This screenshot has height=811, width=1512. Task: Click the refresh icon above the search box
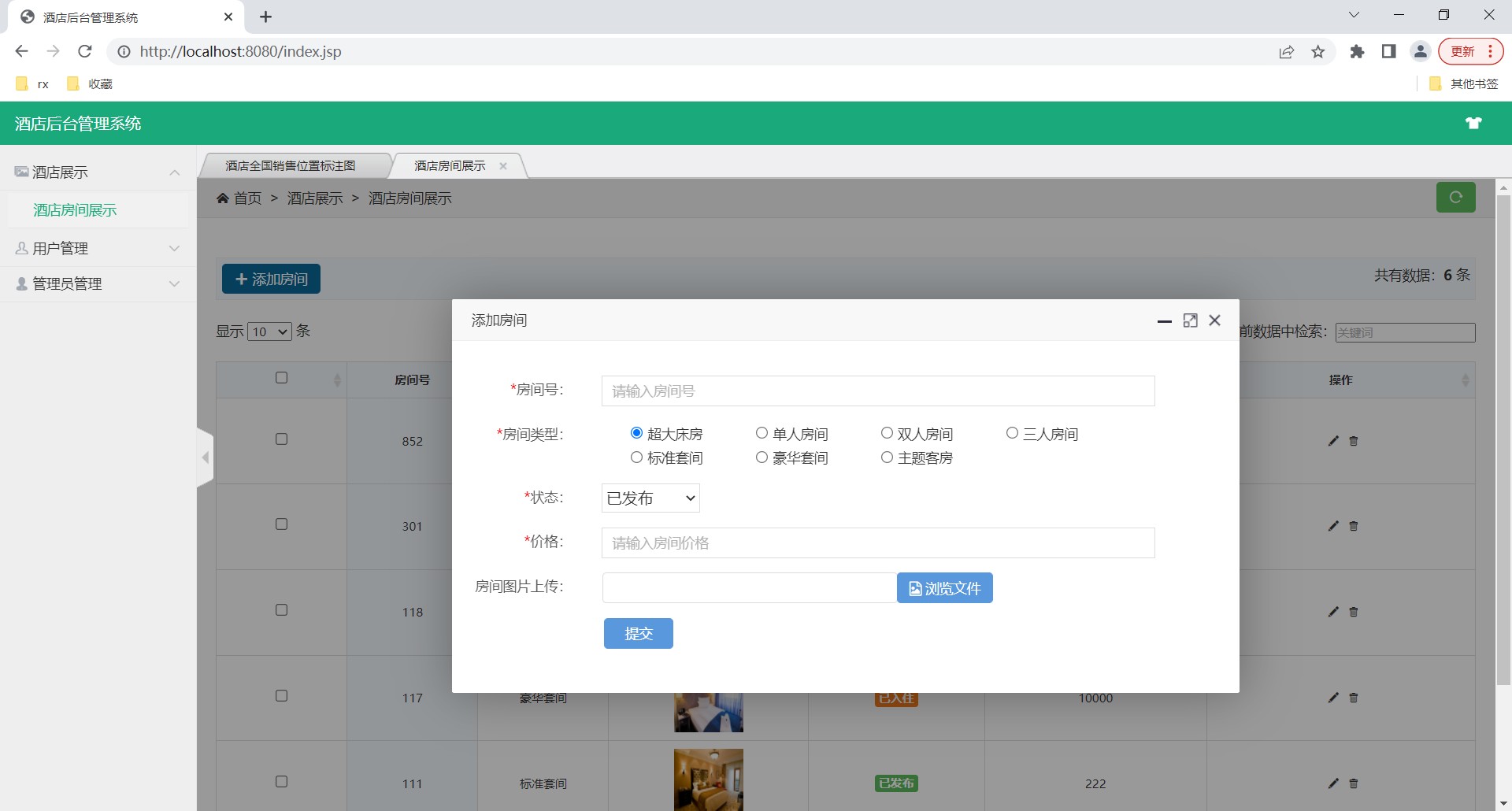[x=1456, y=197]
